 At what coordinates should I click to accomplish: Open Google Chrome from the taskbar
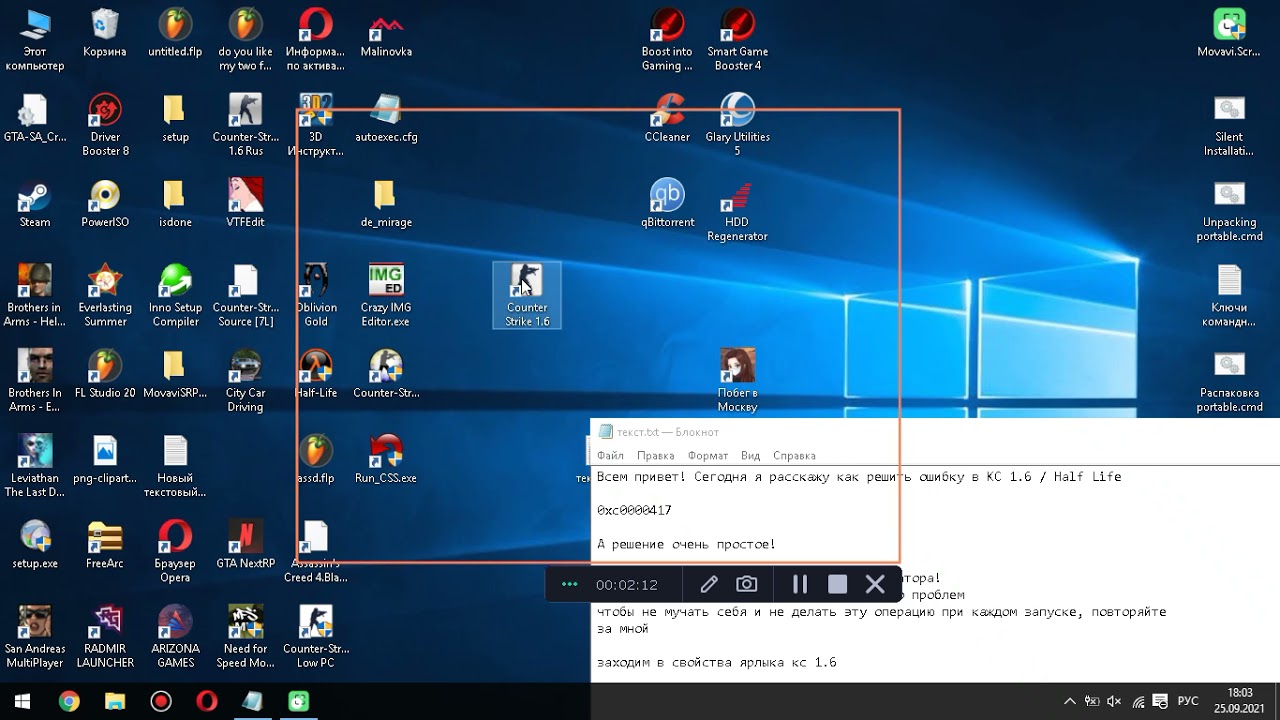[x=69, y=701]
